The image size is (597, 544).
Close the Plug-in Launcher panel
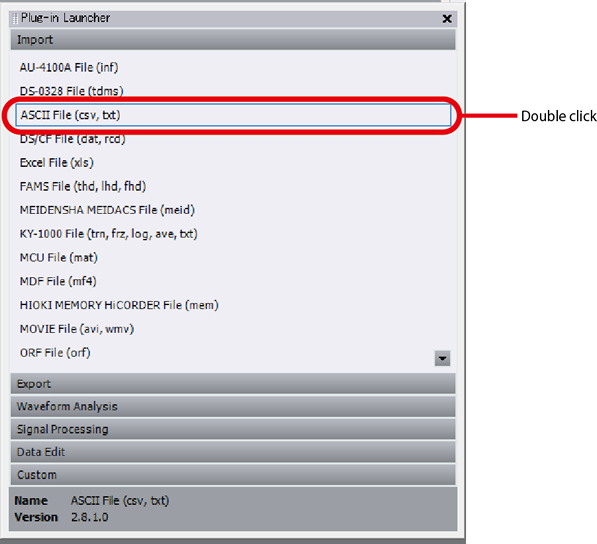click(447, 19)
